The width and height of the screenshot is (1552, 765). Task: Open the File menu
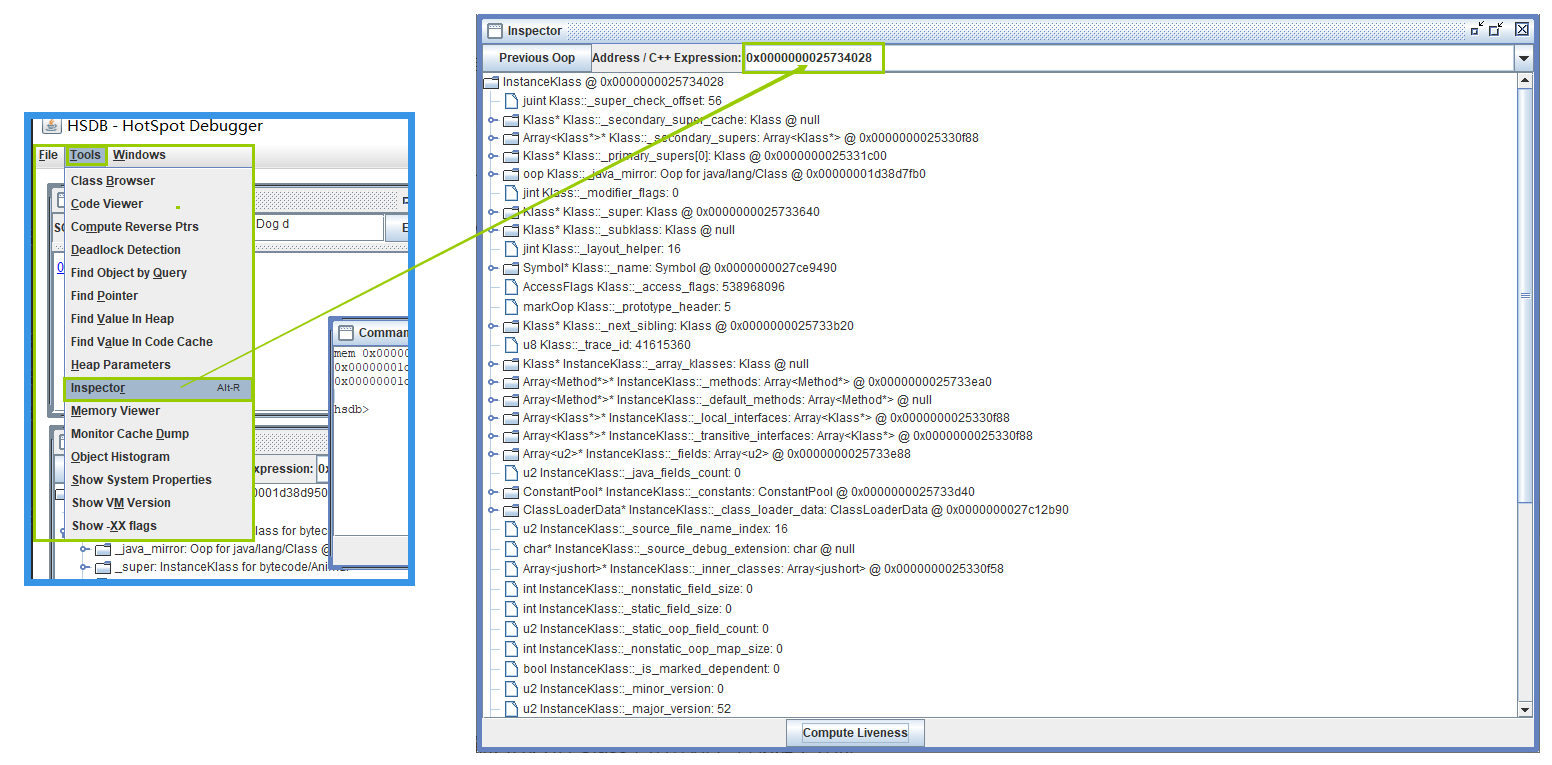click(48, 155)
